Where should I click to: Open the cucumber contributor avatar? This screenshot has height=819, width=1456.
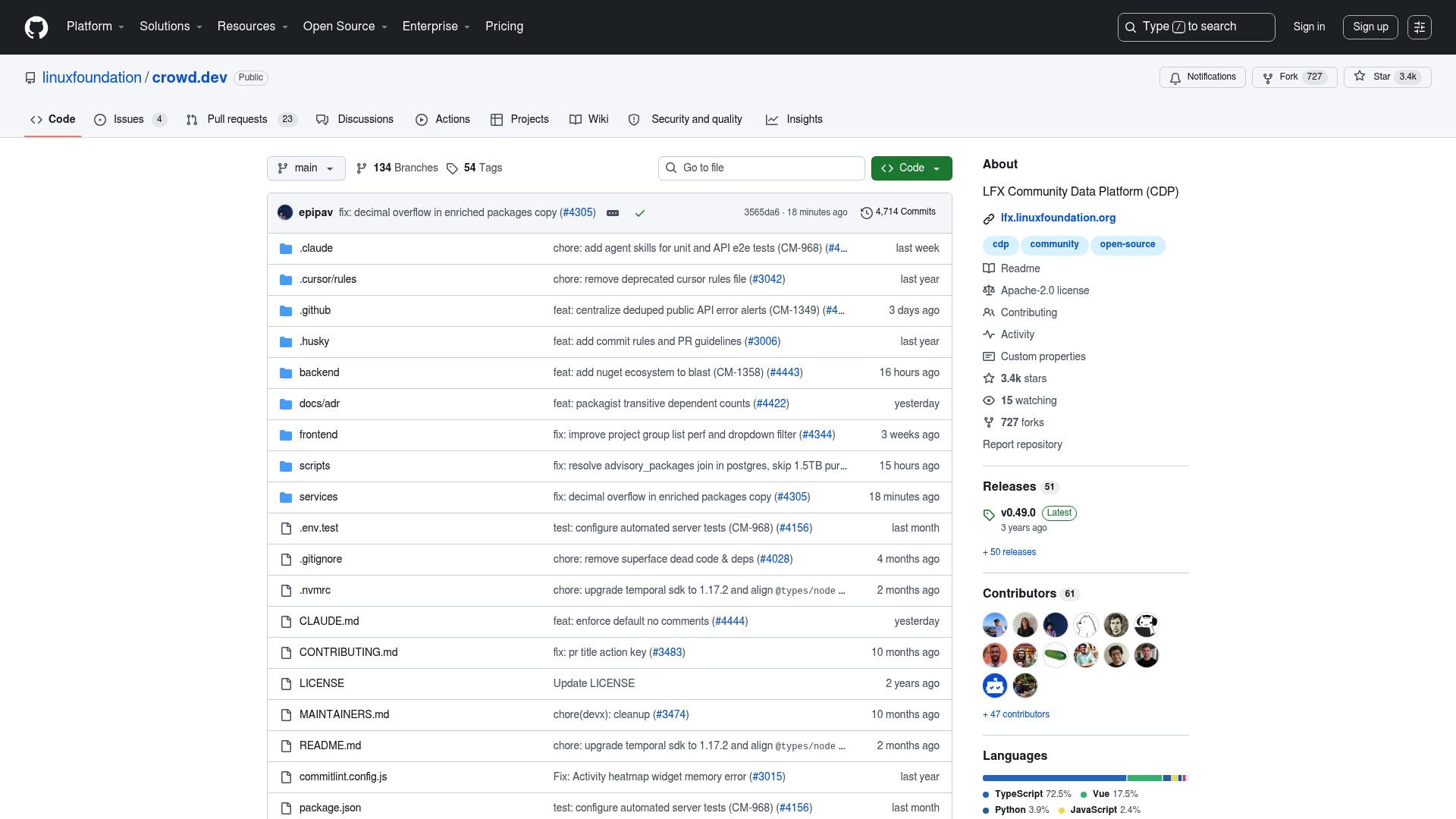coord(1056,655)
